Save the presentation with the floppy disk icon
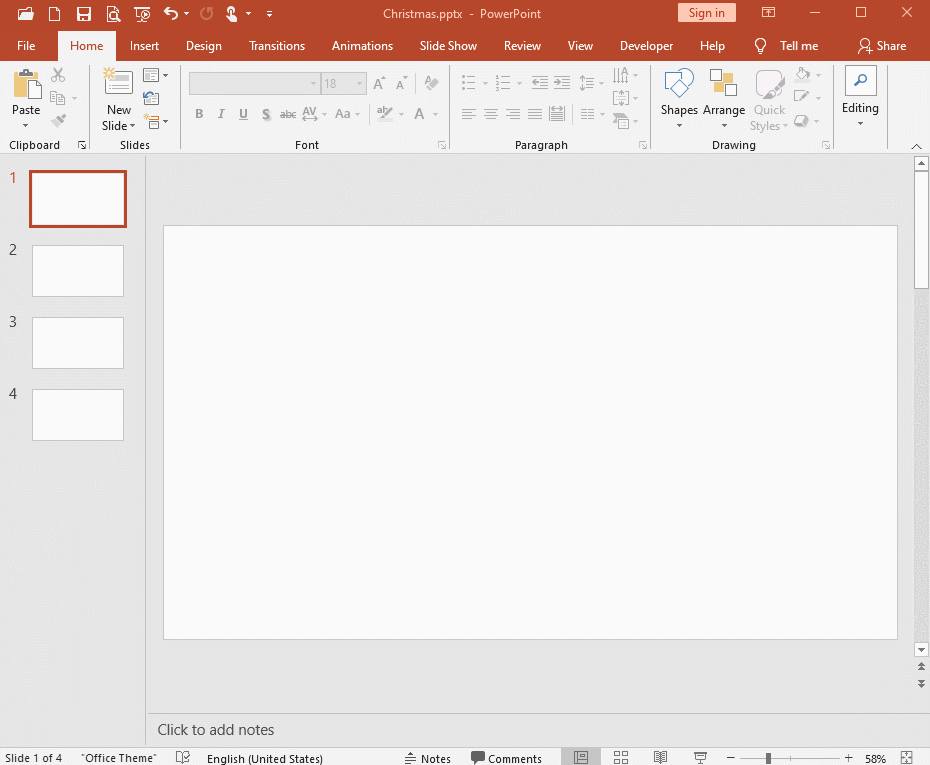Image resolution: width=930 pixels, height=765 pixels. pos(84,14)
